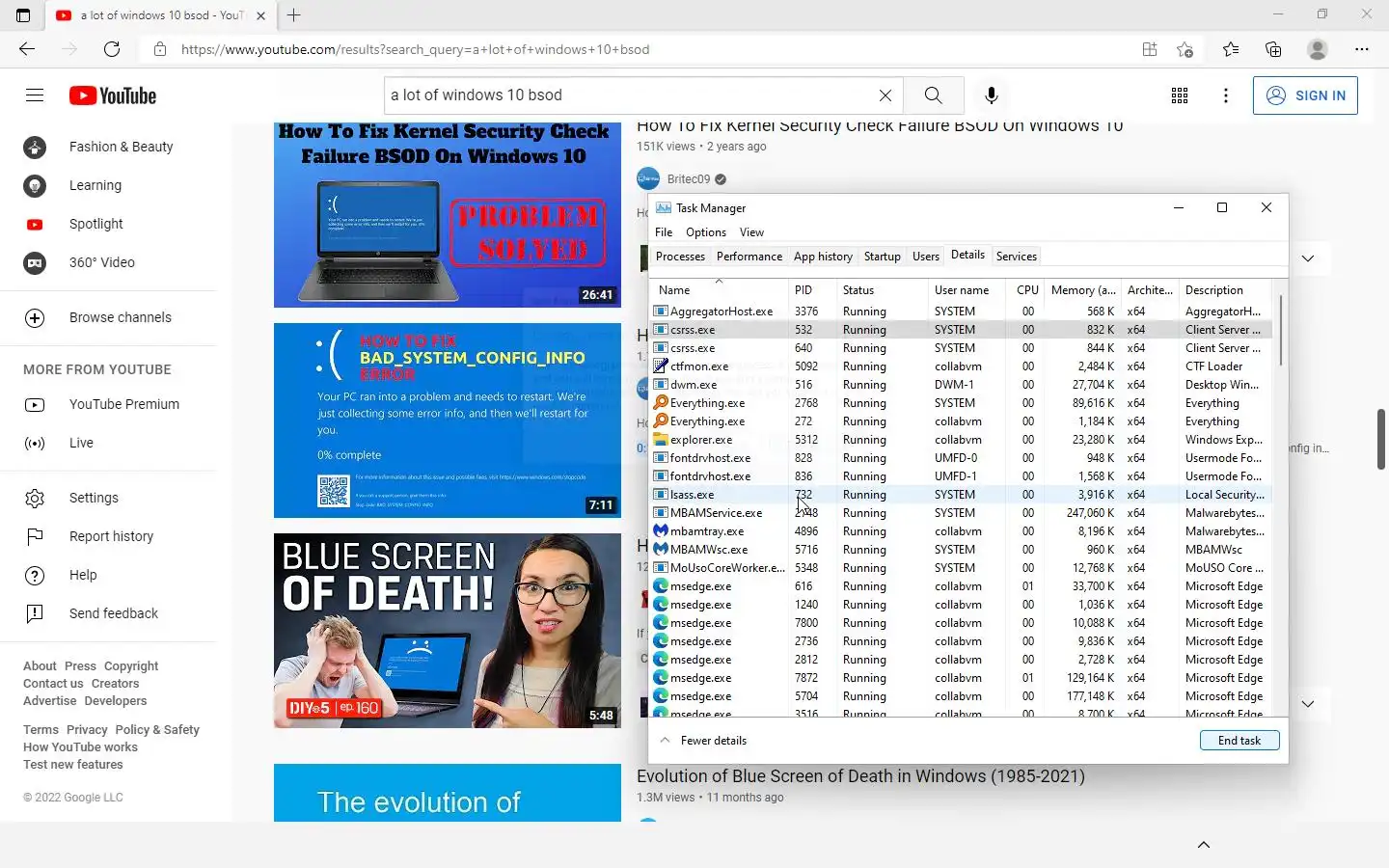This screenshot has height=868, width=1389.
Task: Open BAD_SYSTEM_CONFIG_INFO video thumbnail
Action: click(x=448, y=420)
